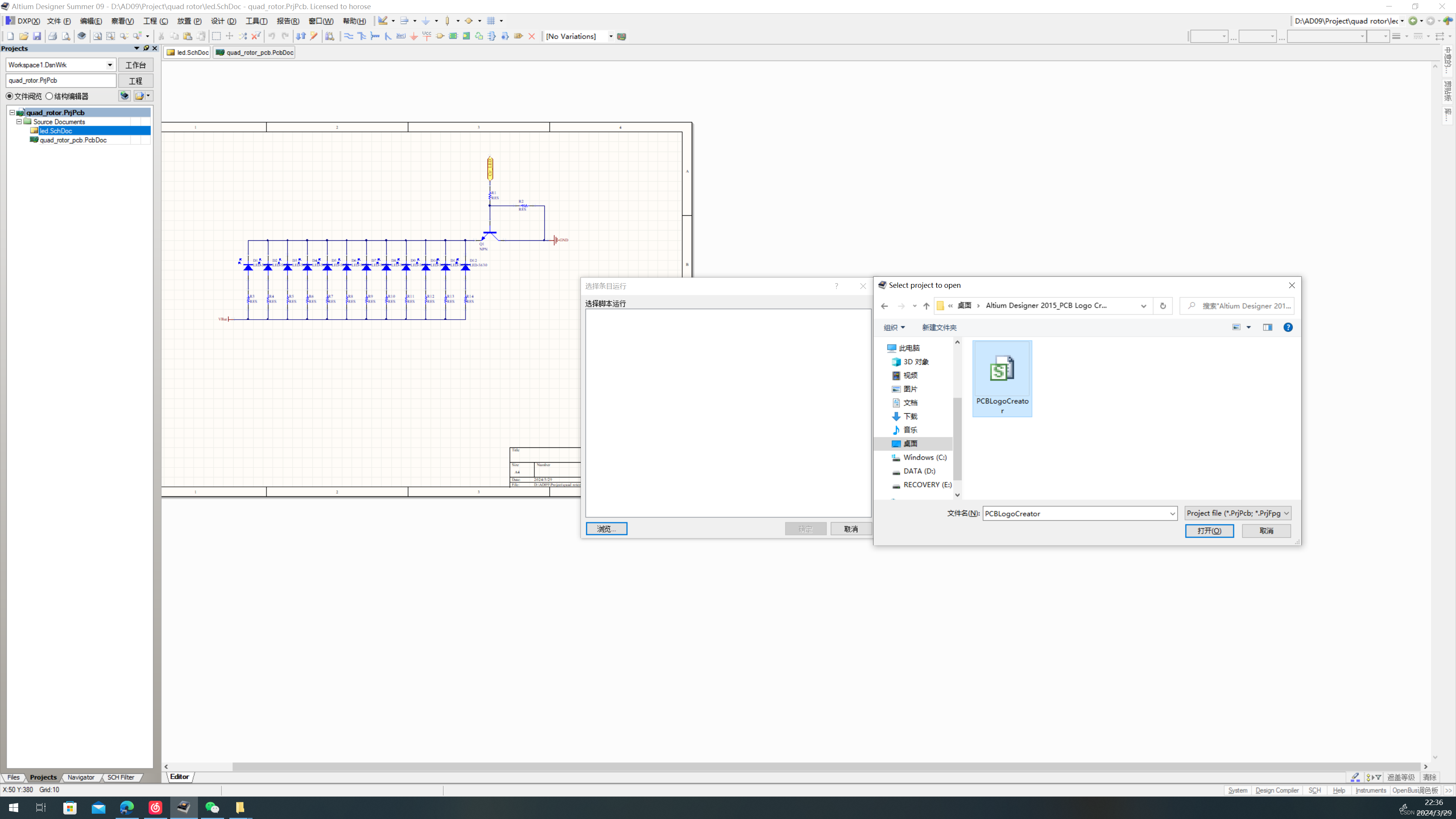Expand the Project file type filter
The image size is (1456, 819).
pyautogui.click(x=1238, y=513)
